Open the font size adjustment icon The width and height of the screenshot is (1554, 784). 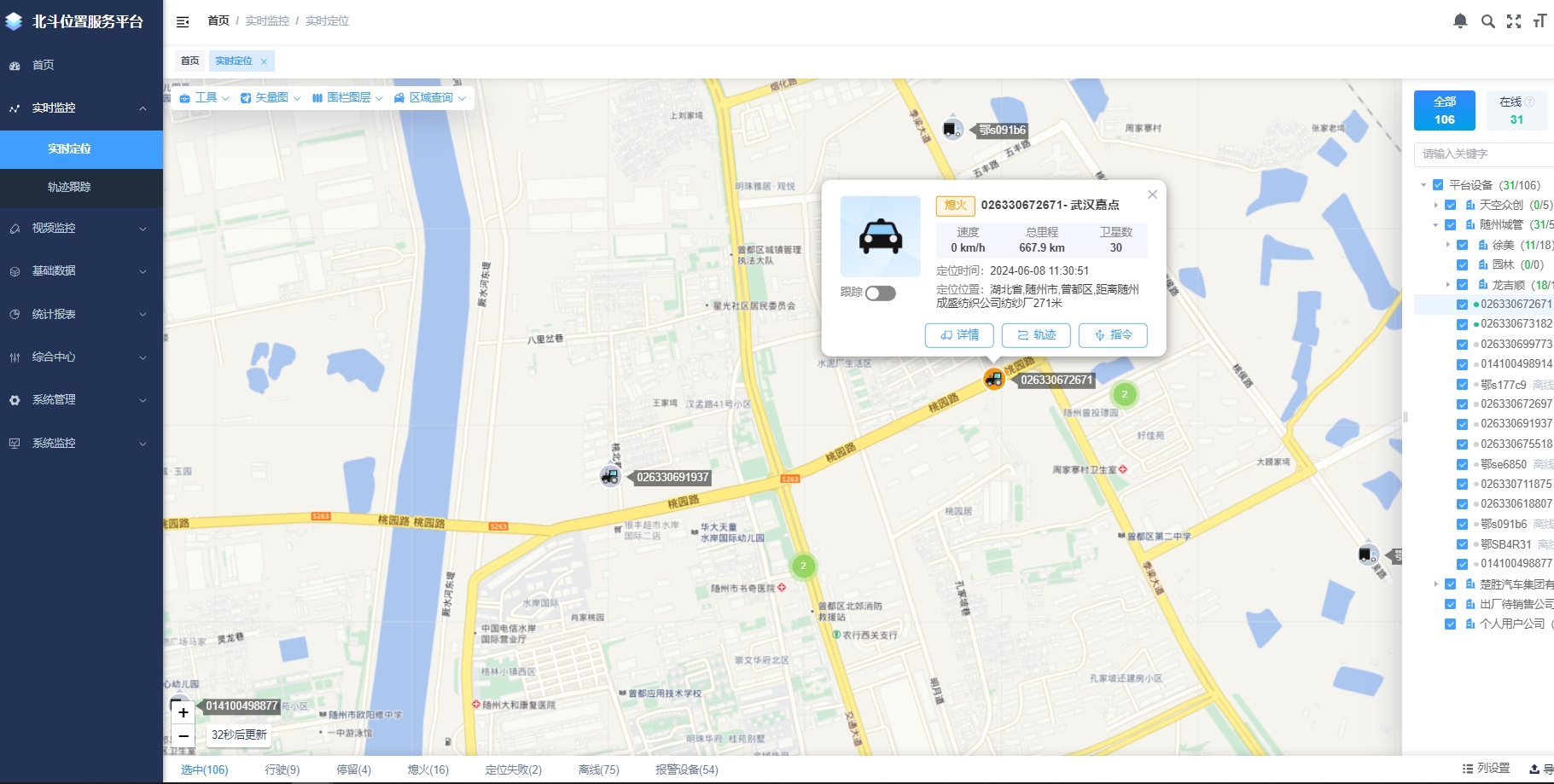pos(1539,21)
